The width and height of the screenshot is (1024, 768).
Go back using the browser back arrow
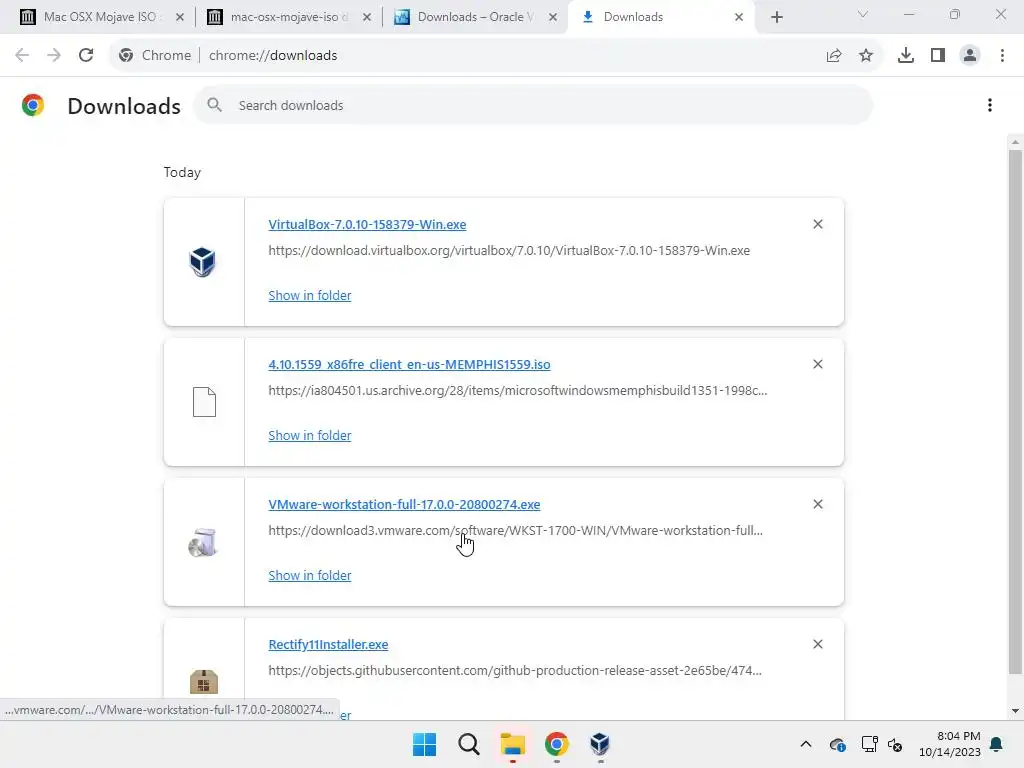point(22,56)
